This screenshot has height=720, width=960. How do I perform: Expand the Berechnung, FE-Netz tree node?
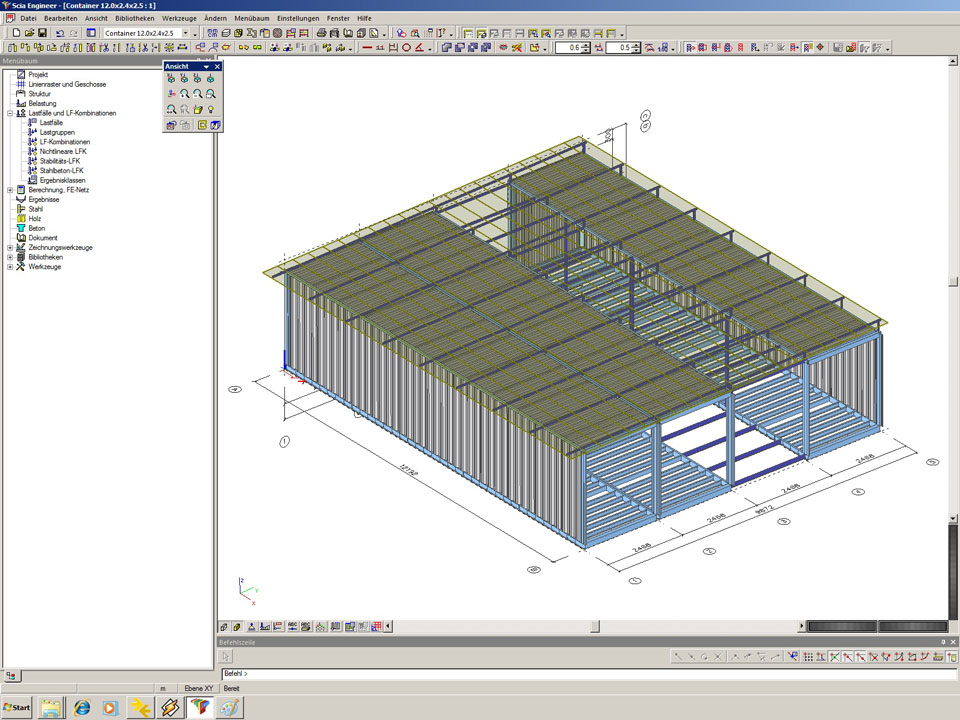tap(9, 190)
